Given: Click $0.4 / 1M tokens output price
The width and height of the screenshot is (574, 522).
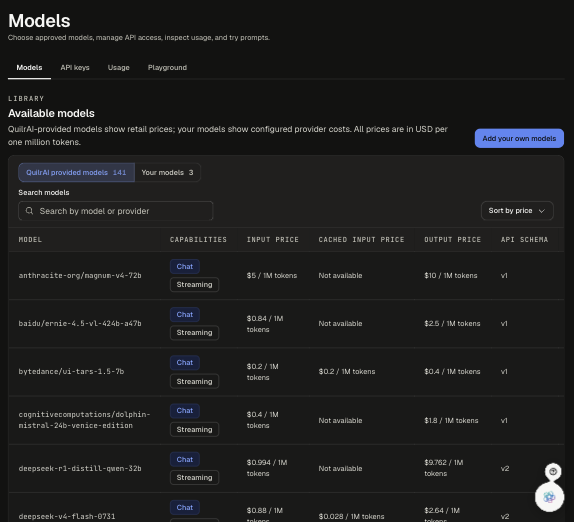Looking at the screenshot, I should (452, 371).
